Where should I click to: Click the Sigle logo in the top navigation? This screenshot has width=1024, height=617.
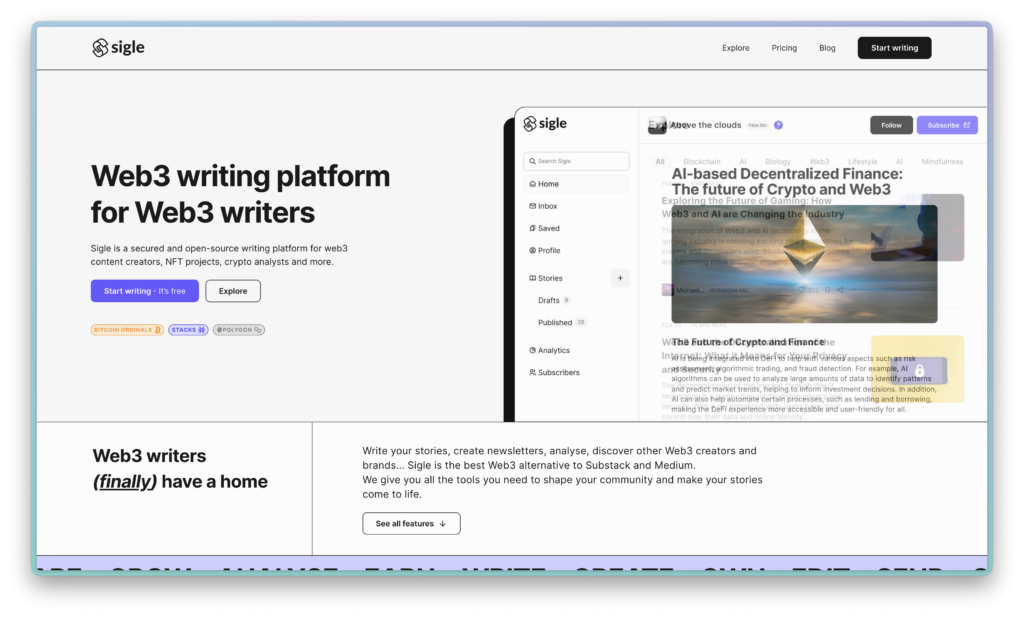coord(118,48)
